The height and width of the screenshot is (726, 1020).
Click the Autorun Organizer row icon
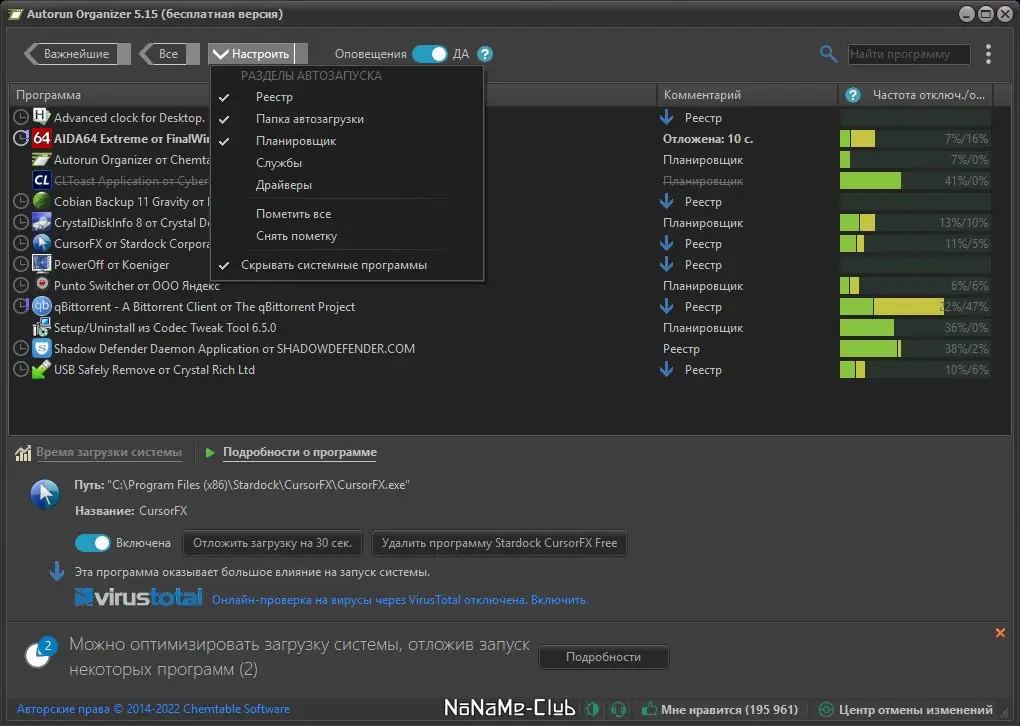click(42, 159)
